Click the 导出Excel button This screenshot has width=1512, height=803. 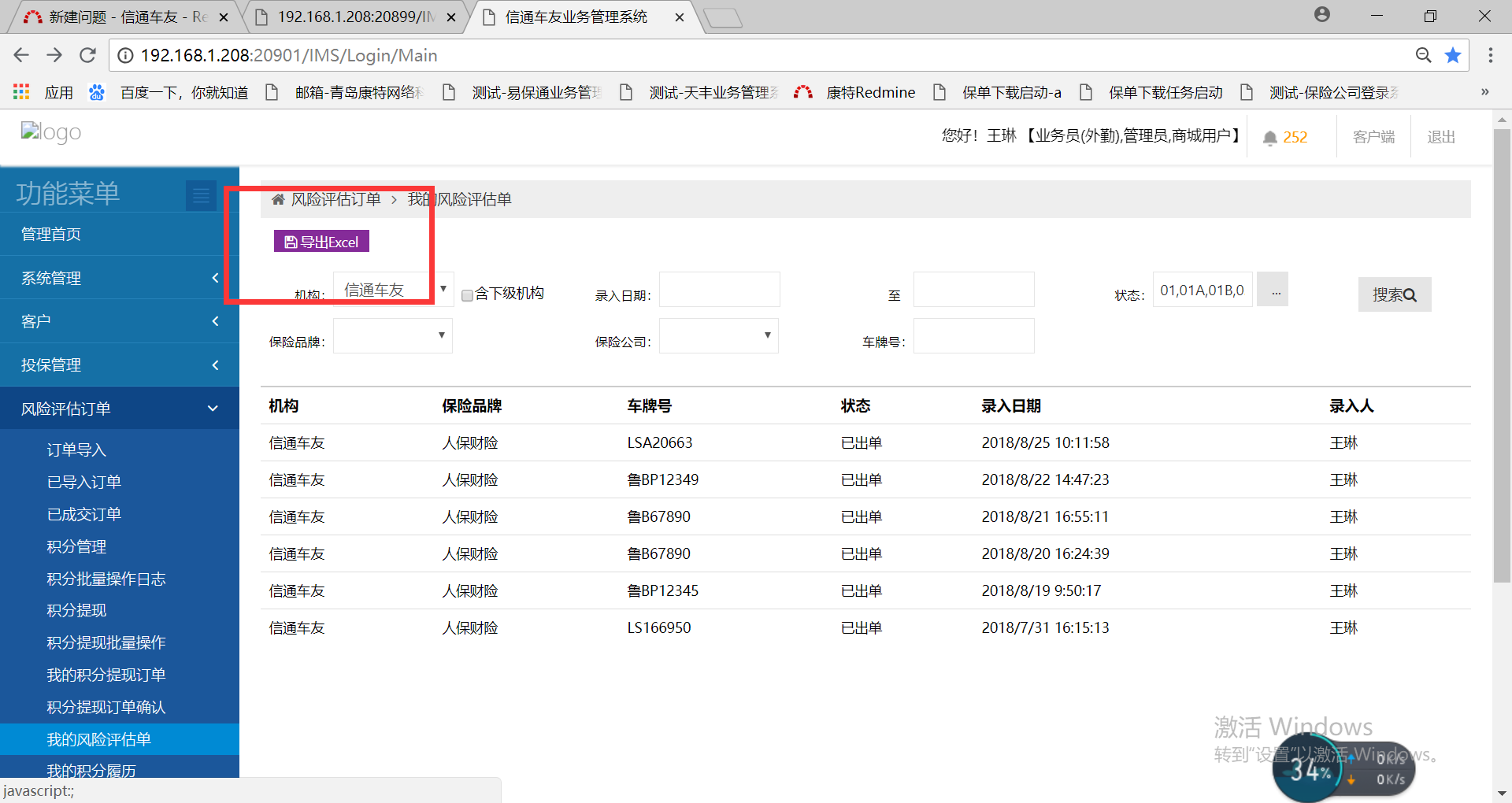click(321, 242)
